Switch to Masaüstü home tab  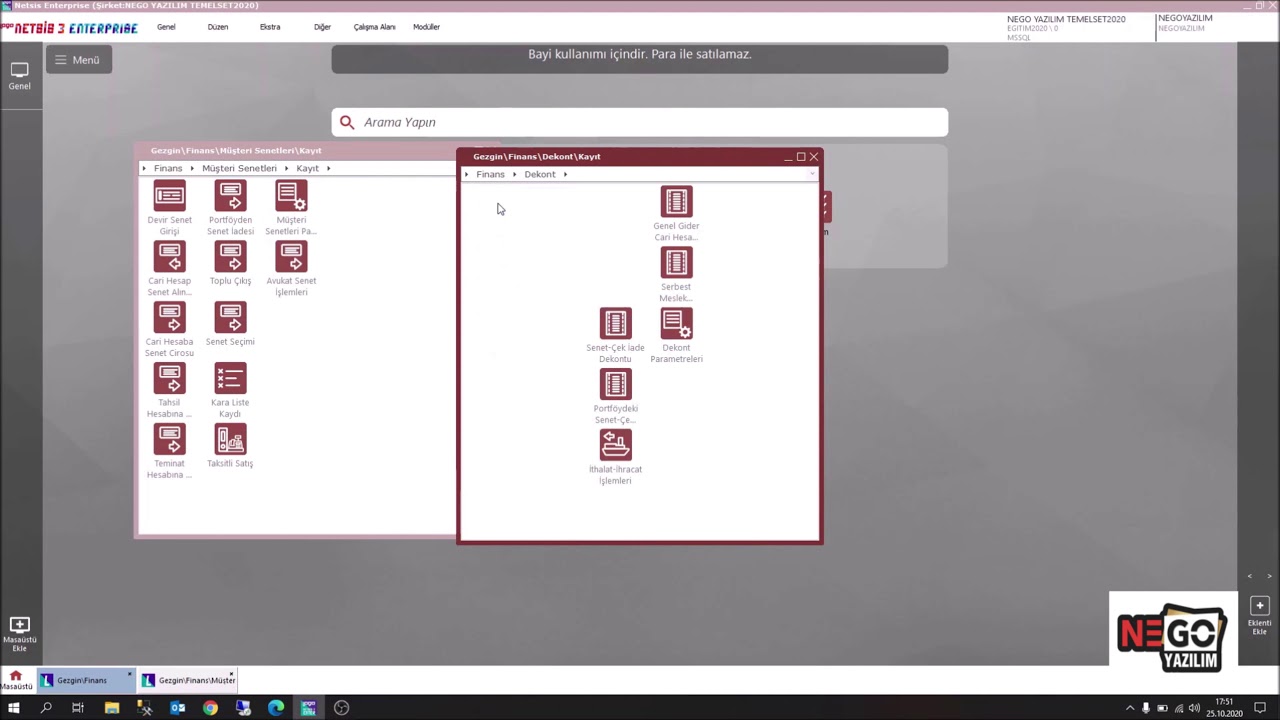point(15,680)
